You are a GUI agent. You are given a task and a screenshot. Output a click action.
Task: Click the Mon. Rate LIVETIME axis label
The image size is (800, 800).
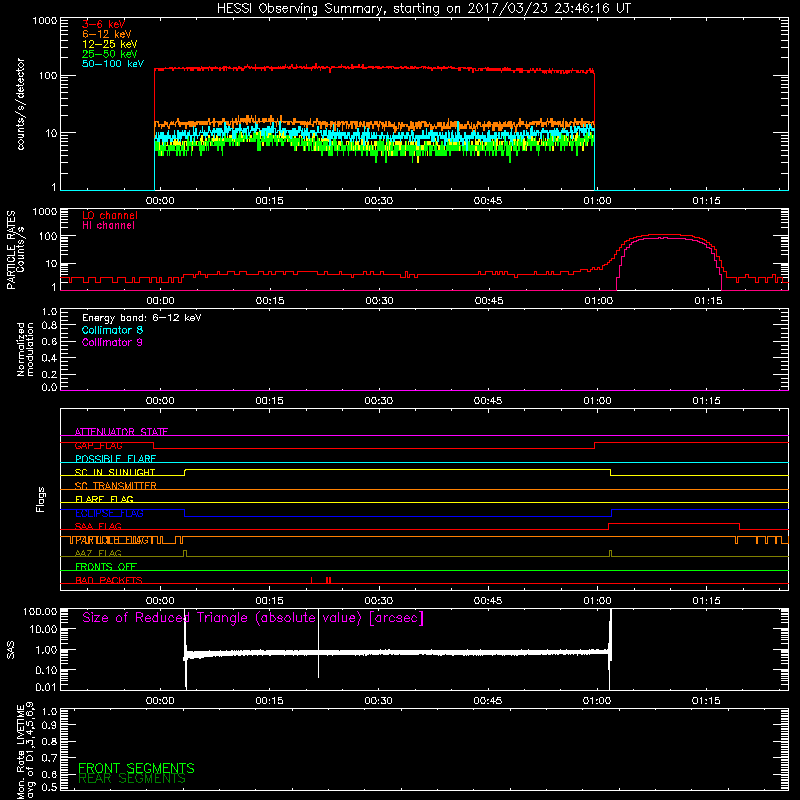25,750
